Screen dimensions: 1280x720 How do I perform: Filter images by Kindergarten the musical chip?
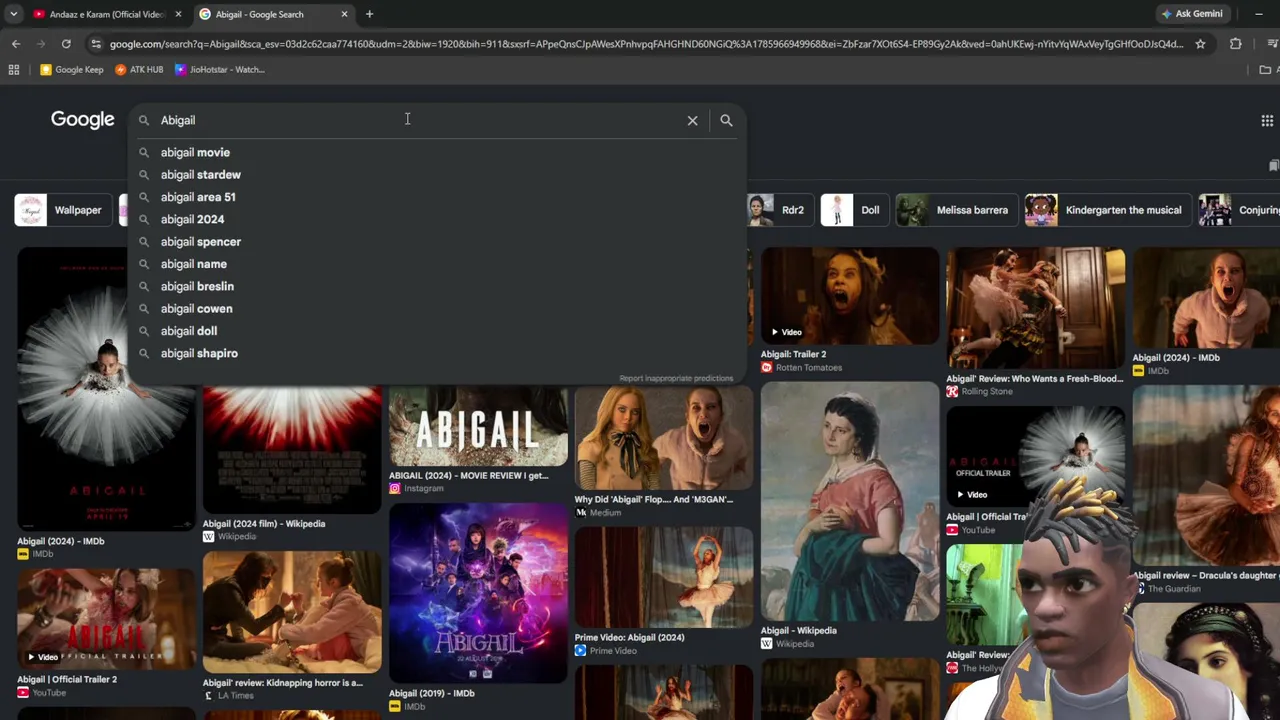1106,210
